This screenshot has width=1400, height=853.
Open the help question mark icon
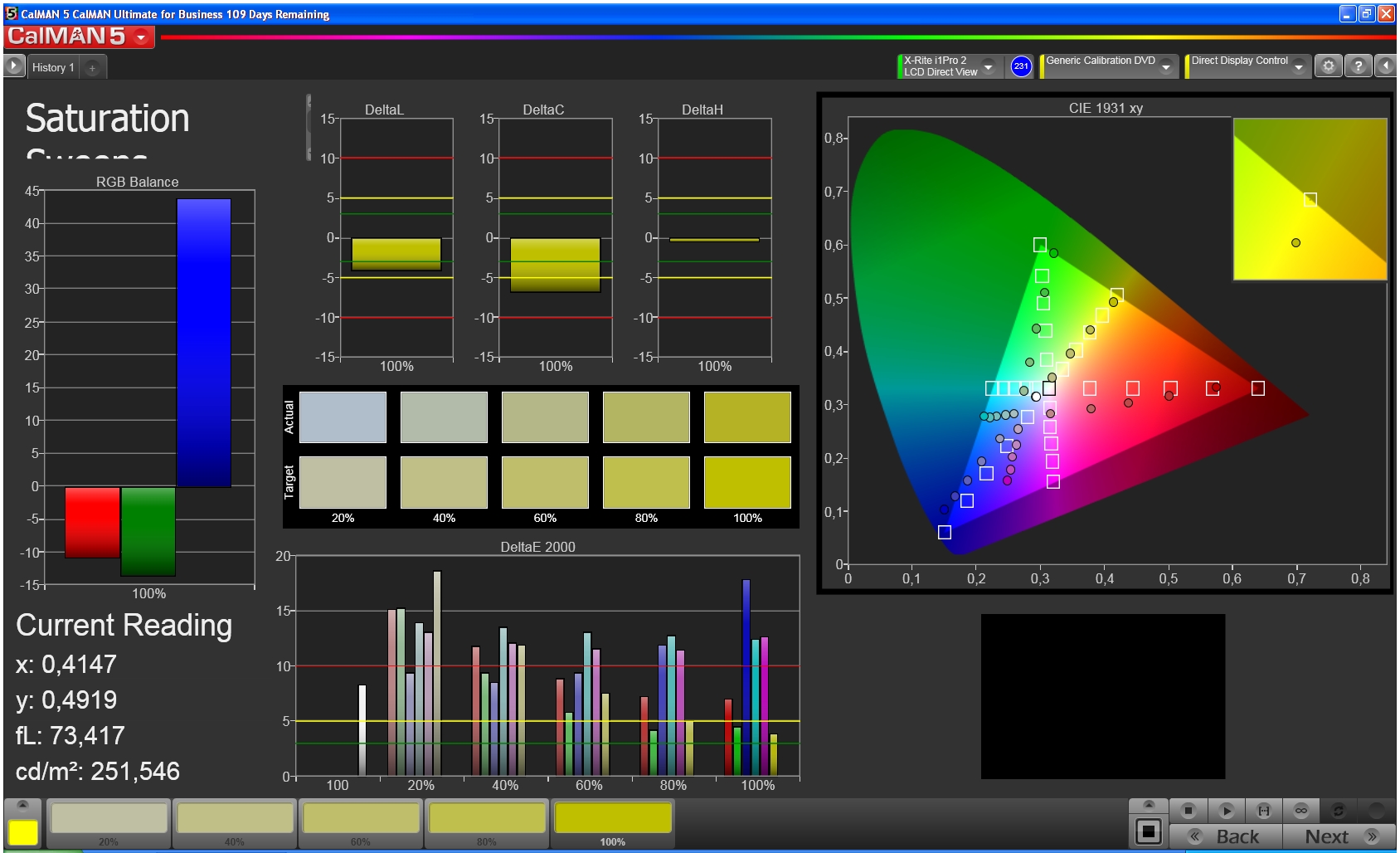(x=1358, y=66)
